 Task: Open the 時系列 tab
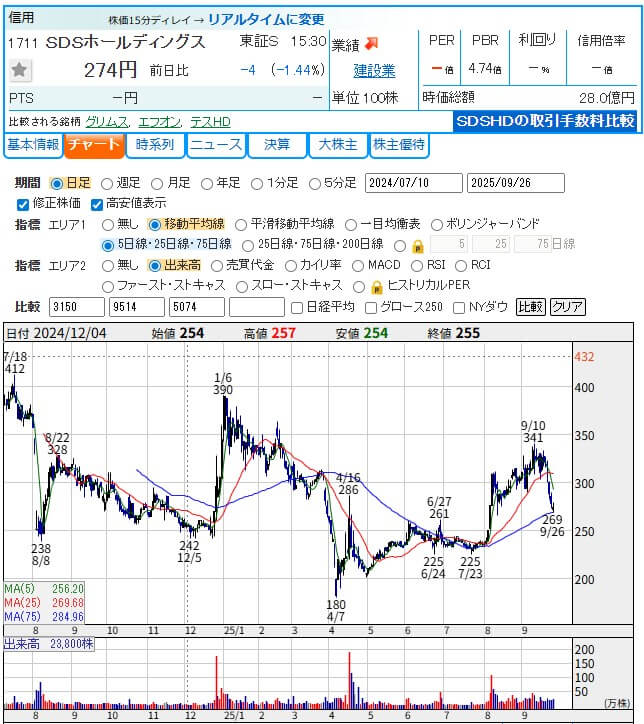[156, 145]
